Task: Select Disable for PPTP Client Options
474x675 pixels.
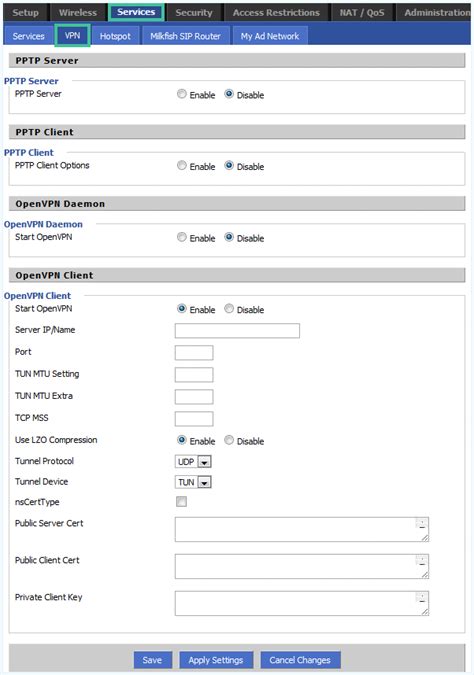Action: pyautogui.click(x=229, y=165)
